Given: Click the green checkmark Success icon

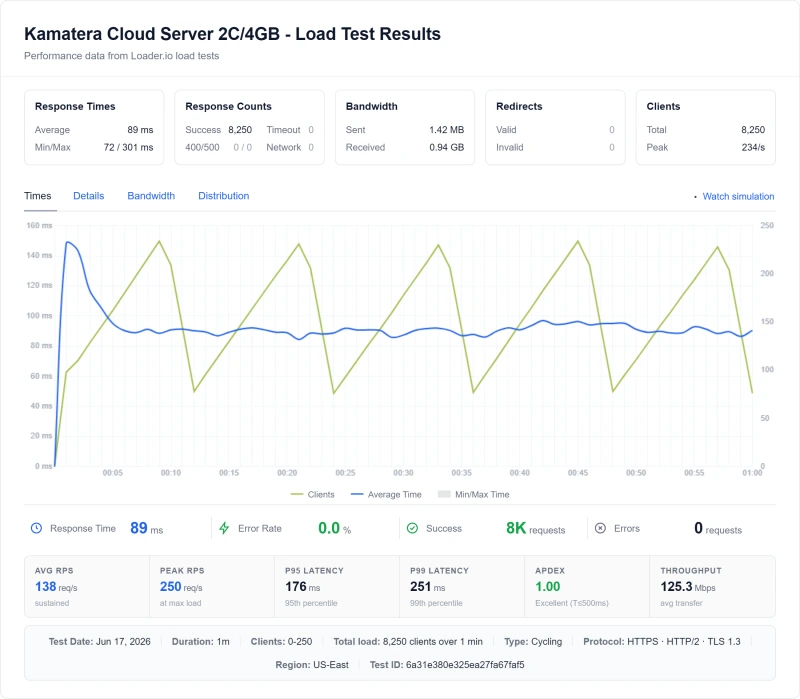Looking at the screenshot, I should (x=412, y=528).
